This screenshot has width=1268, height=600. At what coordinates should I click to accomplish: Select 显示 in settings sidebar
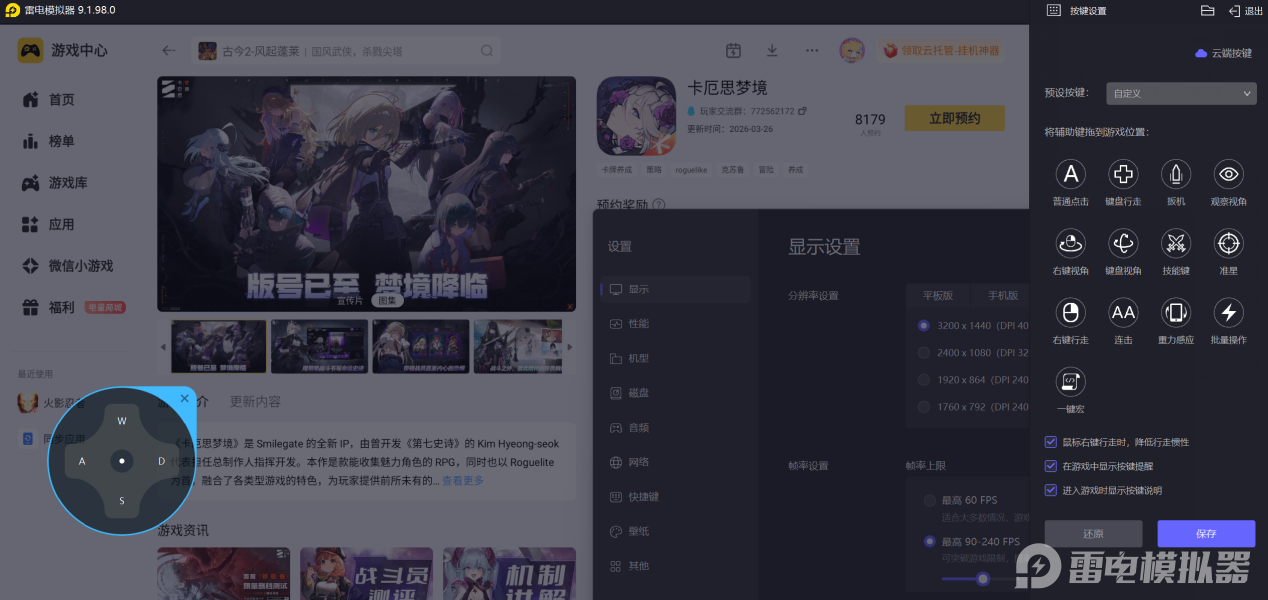click(675, 290)
